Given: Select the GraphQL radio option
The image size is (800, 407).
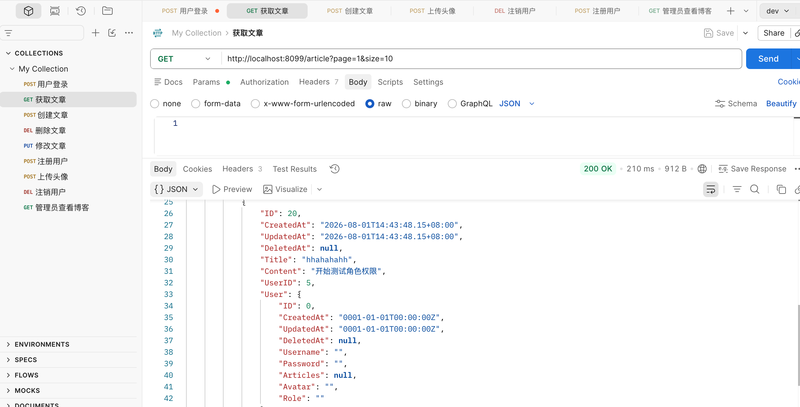Looking at the screenshot, I should (x=452, y=104).
